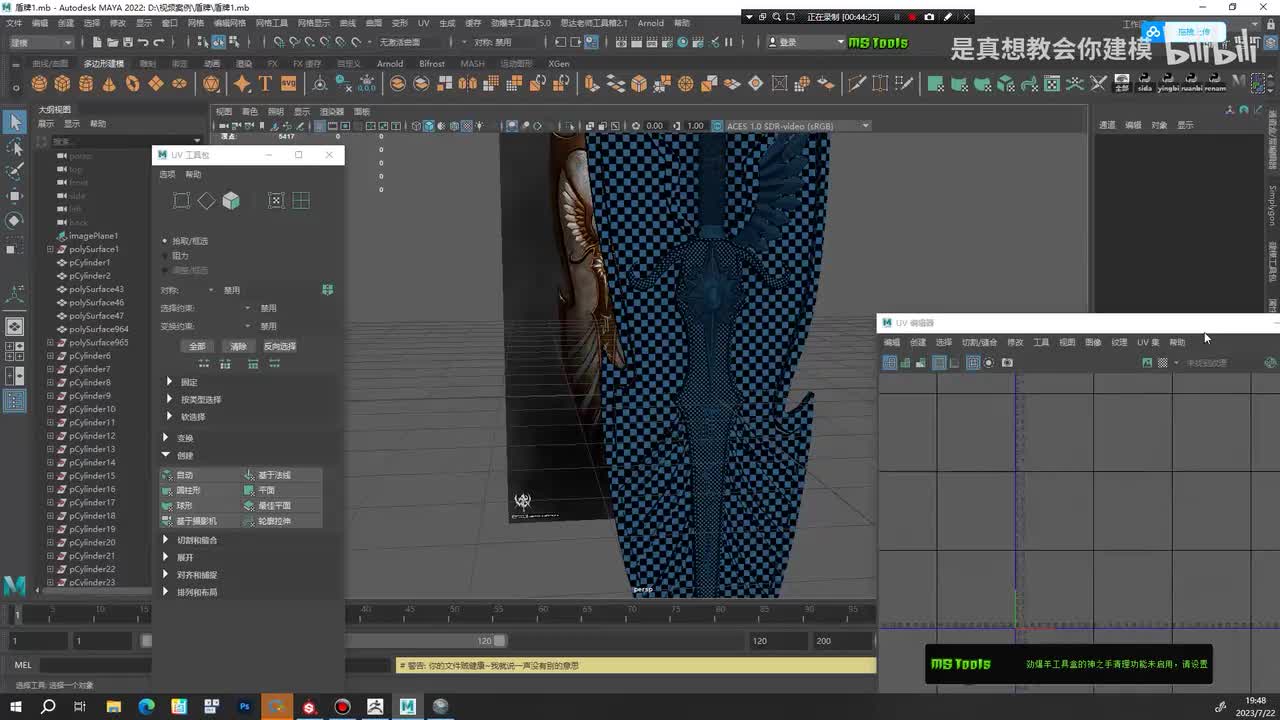Open Photoshop from the Windows taskbar

tap(244, 707)
